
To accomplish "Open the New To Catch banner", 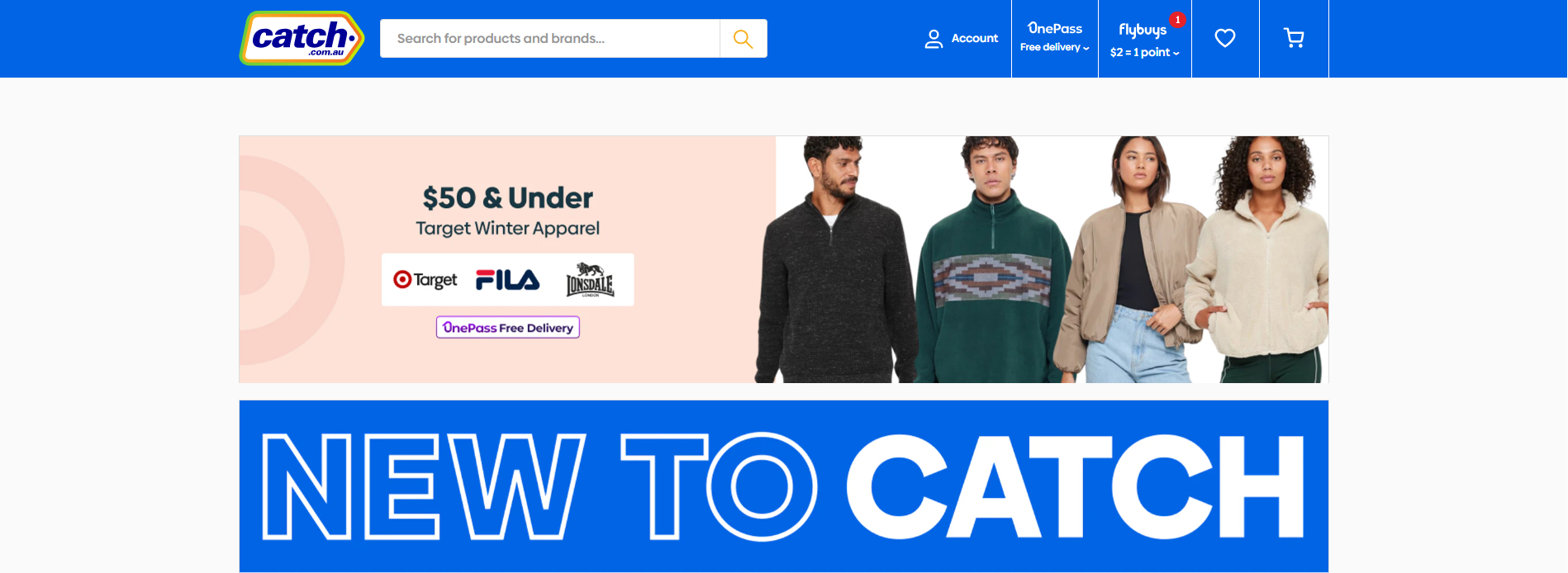I will tap(784, 486).
